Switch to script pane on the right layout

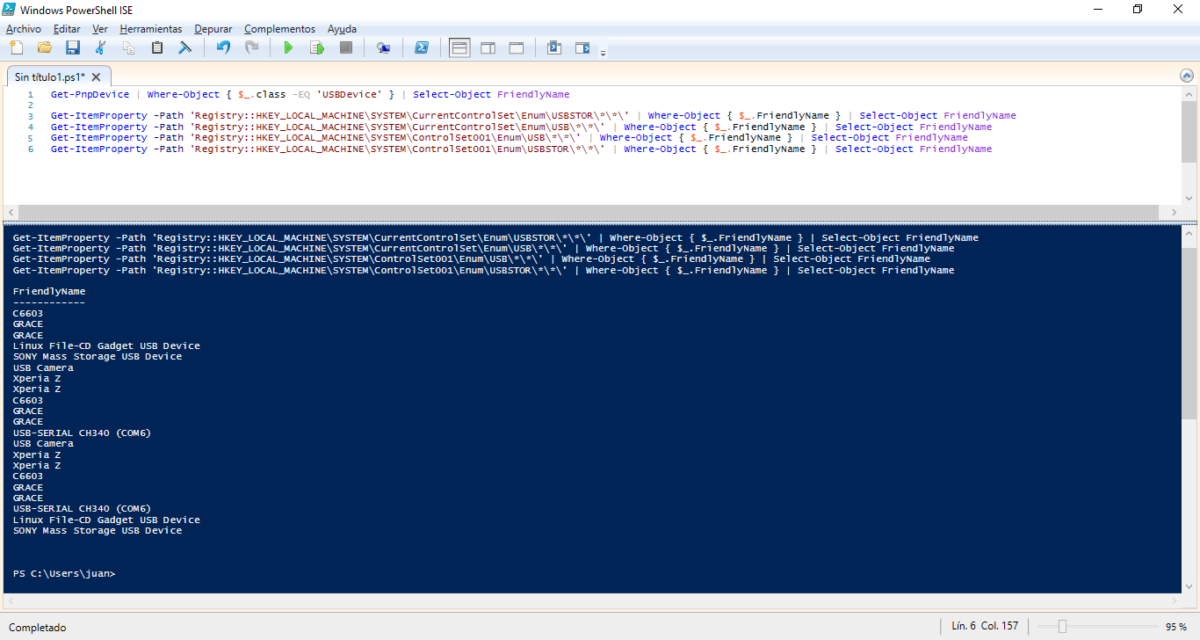click(488, 47)
